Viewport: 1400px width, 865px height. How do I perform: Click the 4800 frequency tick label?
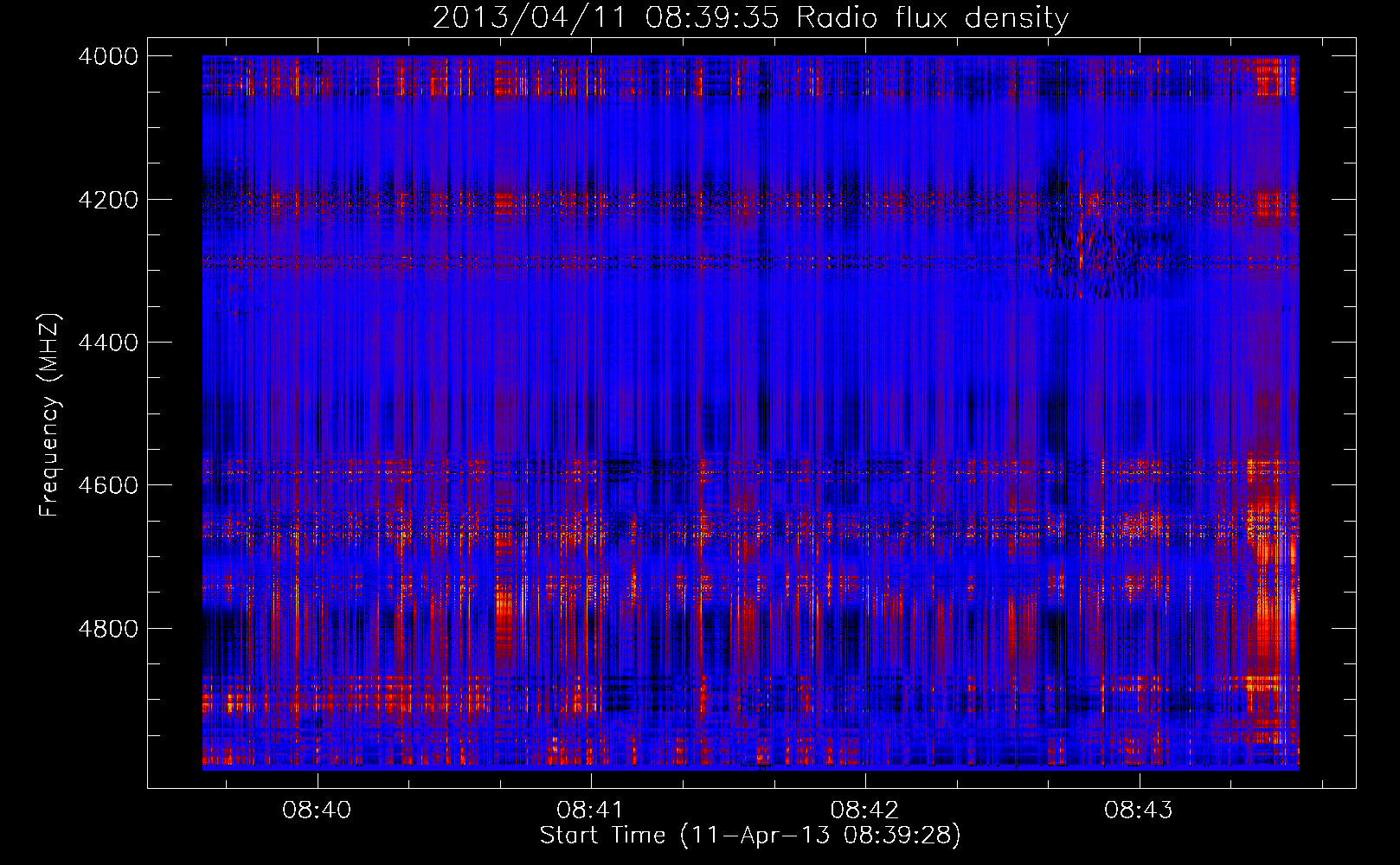[x=108, y=629]
